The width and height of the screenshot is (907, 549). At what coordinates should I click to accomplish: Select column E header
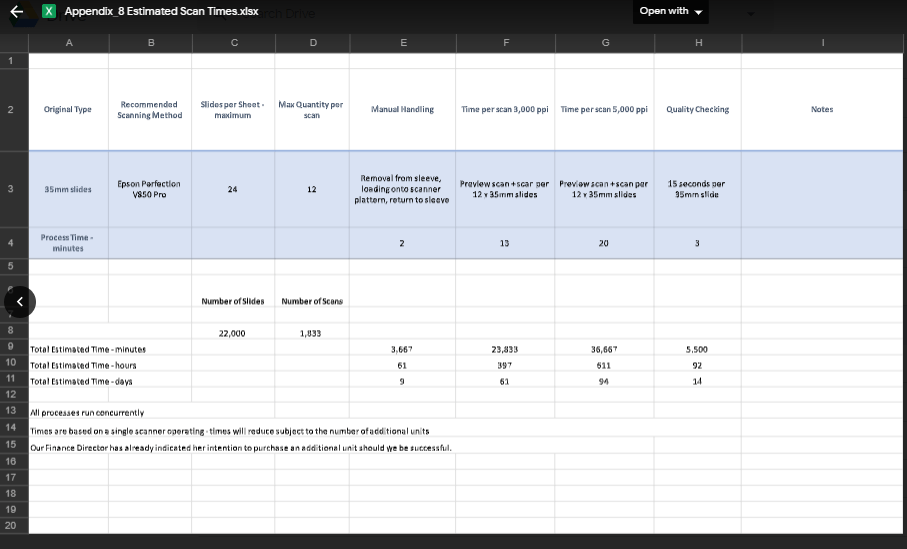coord(403,43)
